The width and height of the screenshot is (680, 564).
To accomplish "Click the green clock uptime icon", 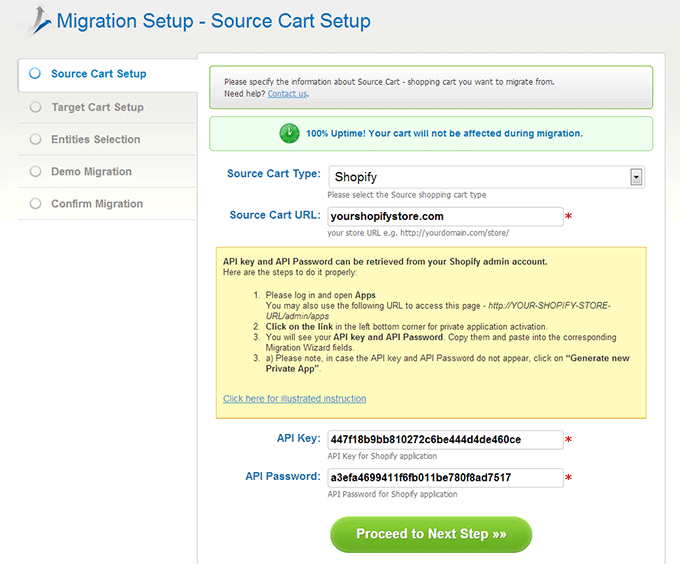I will point(289,133).
